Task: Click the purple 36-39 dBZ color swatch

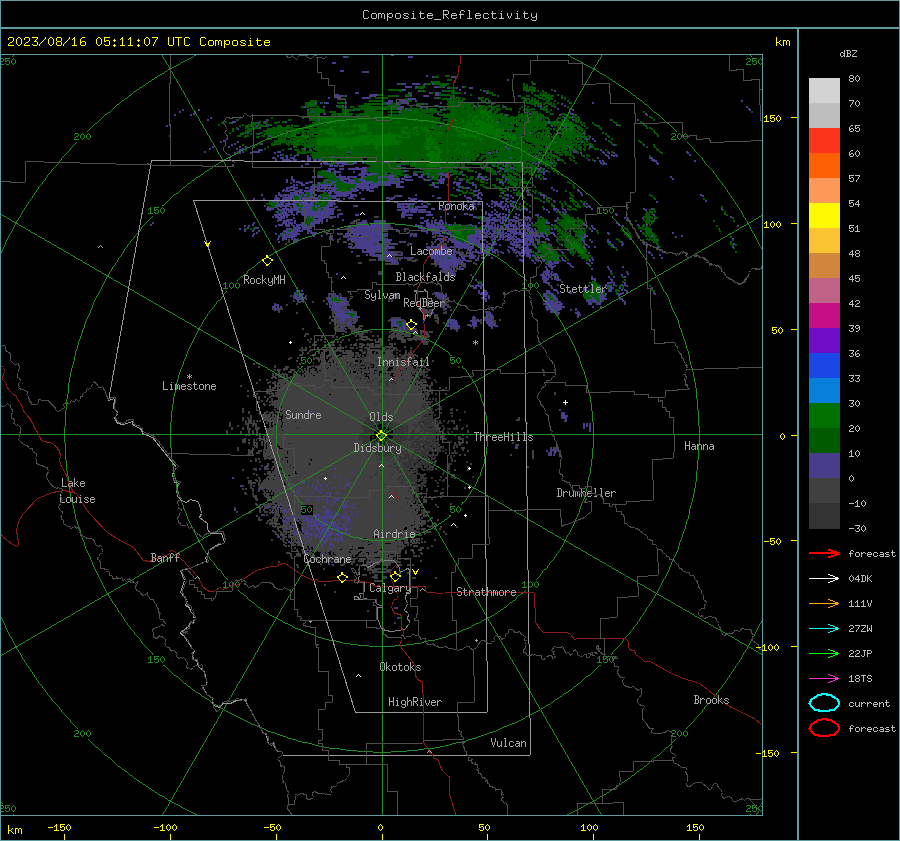Action: tap(824, 340)
